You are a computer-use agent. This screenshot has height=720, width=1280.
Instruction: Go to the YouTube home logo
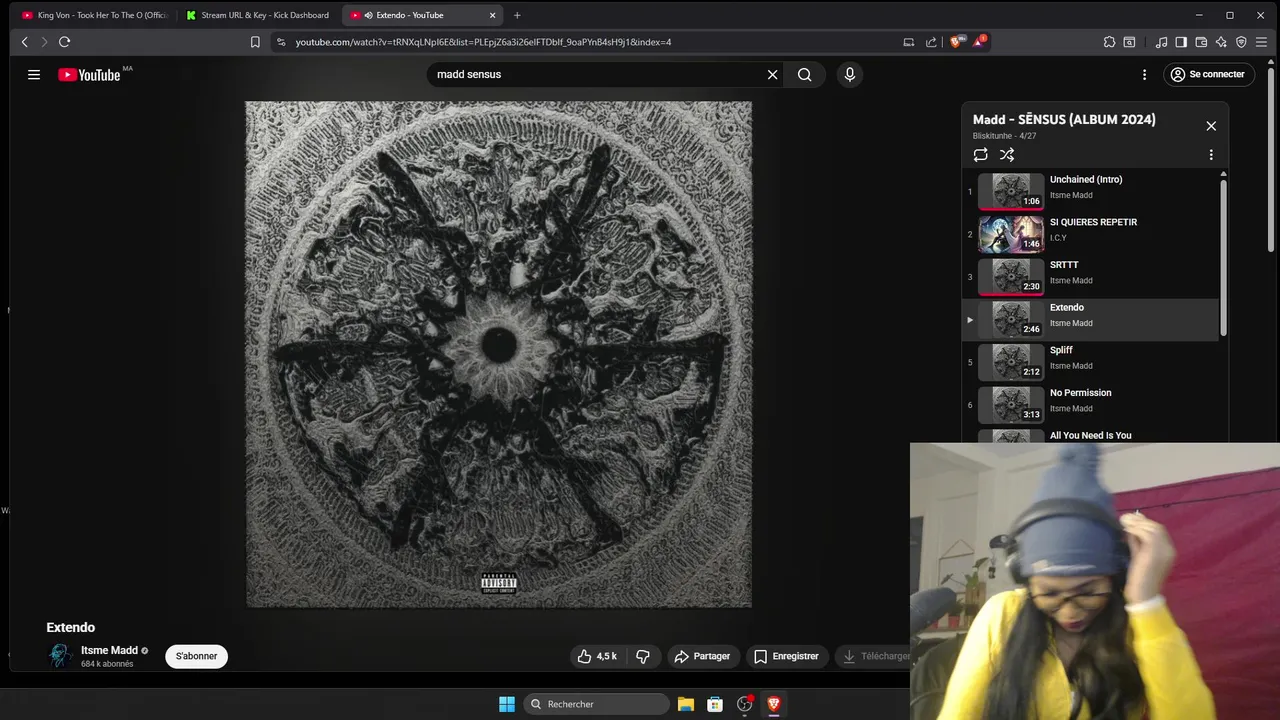(x=89, y=75)
